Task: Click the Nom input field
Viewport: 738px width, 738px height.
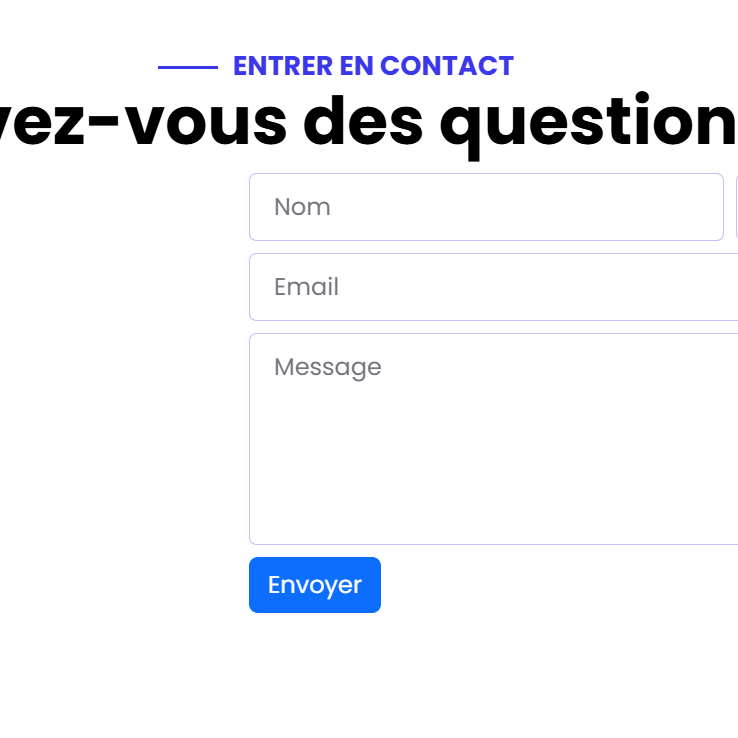Action: (x=485, y=207)
